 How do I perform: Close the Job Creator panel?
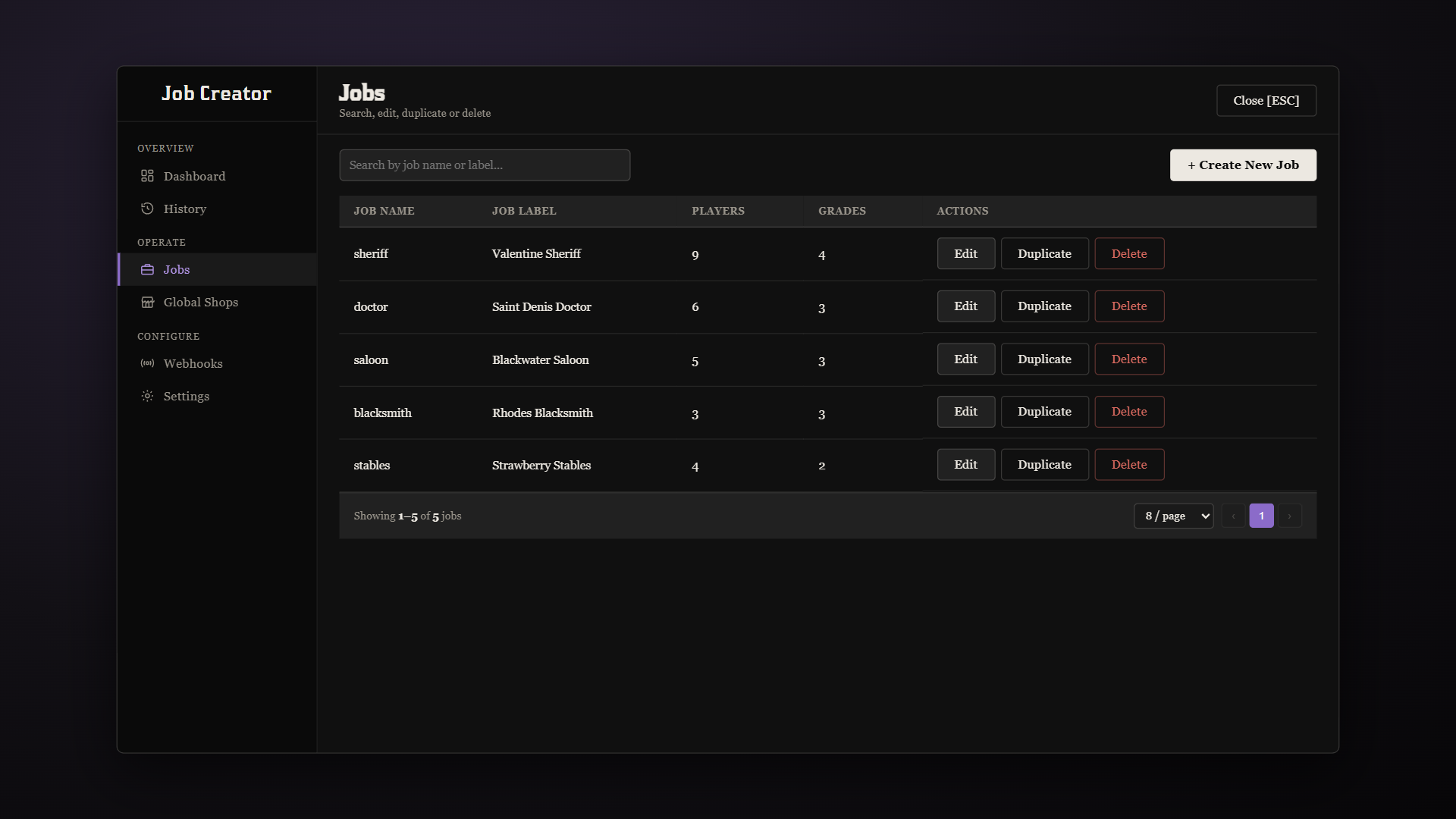pyautogui.click(x=1266, y=101)
